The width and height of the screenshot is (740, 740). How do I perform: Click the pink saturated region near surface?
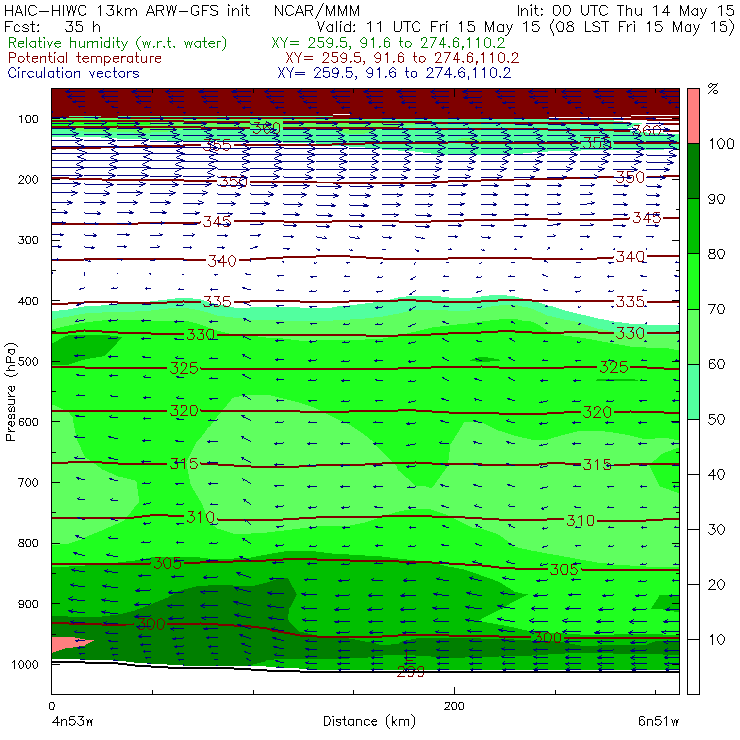pyautogui.click(x=68, y=644)
